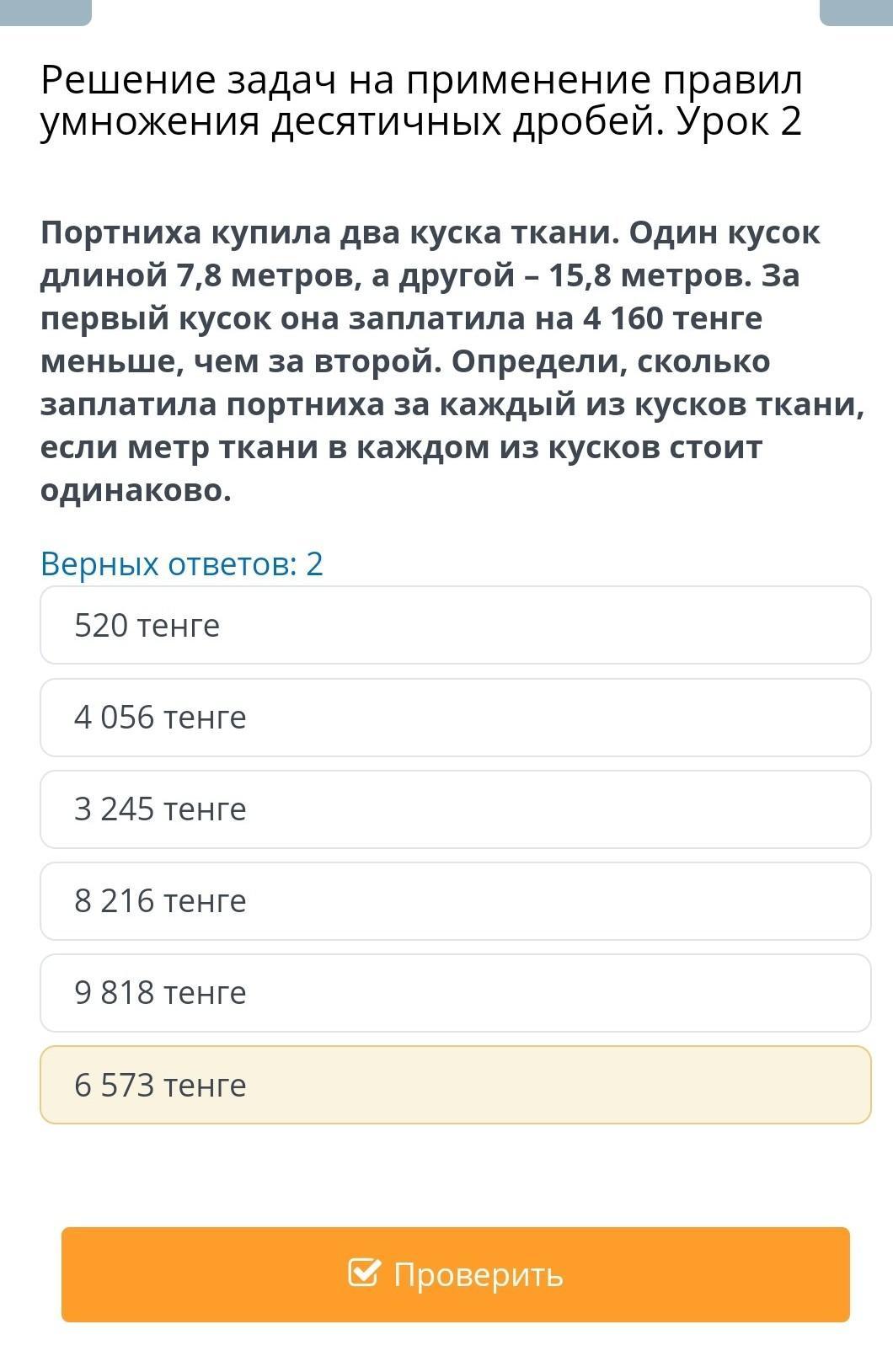Viewport: 893px width, 1372px height.
Task: Click the number 9 818 in fifth option
Action: tap(115, 992)
